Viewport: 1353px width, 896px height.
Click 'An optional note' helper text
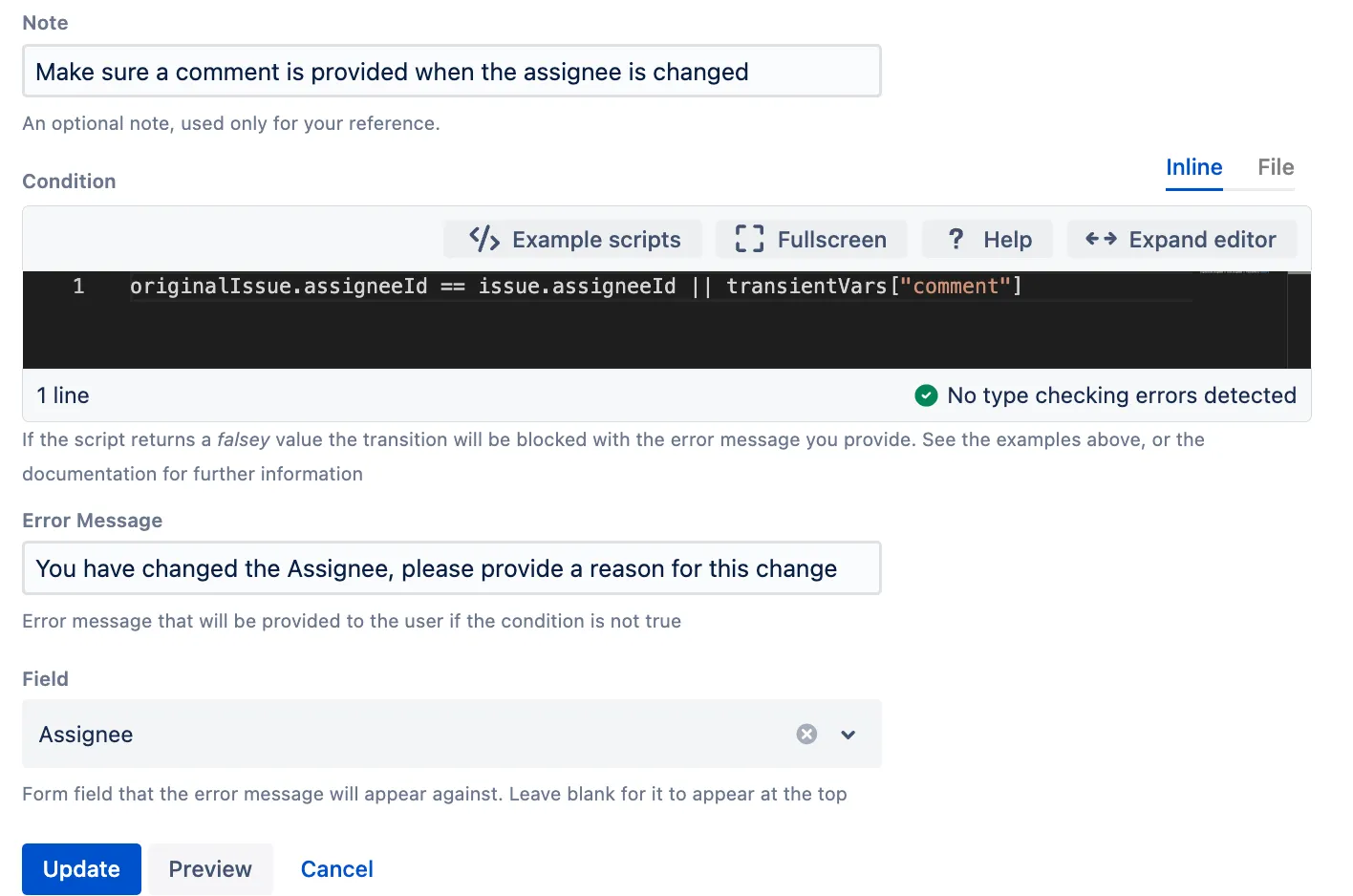tap(231, 123)
